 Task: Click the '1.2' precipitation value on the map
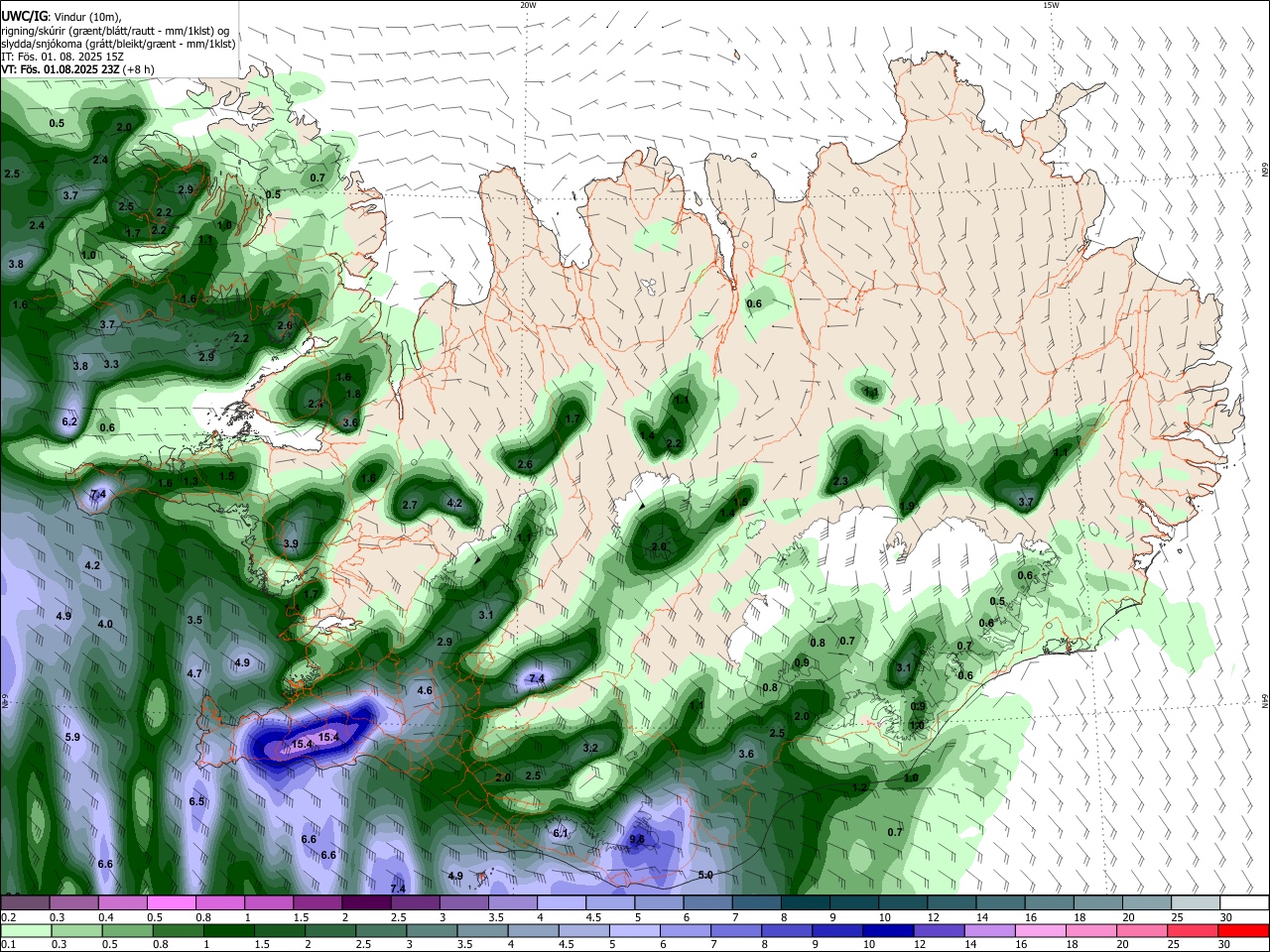click(x=859, y=788)
